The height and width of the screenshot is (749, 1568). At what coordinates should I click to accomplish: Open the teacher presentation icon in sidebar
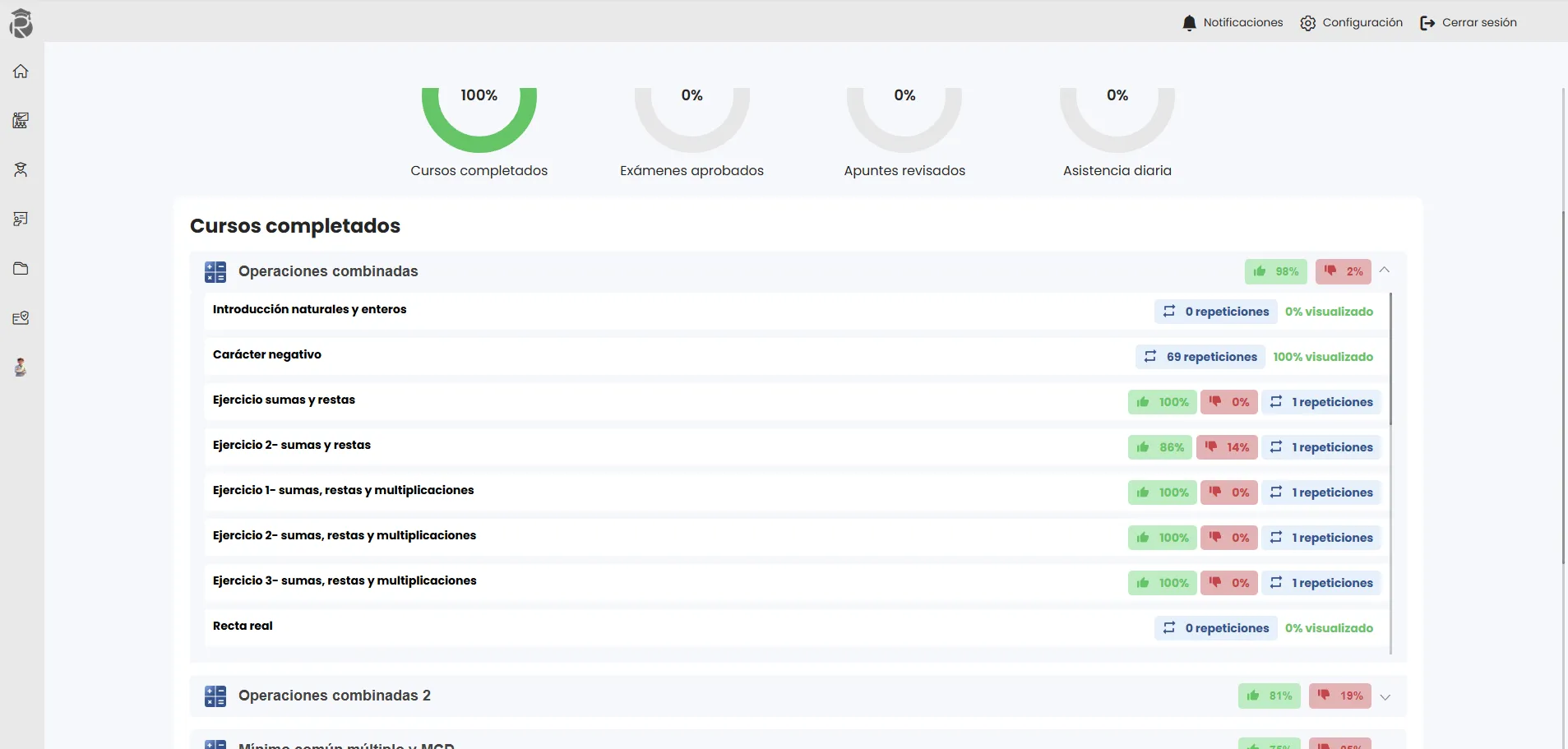[x=21, y=220]
